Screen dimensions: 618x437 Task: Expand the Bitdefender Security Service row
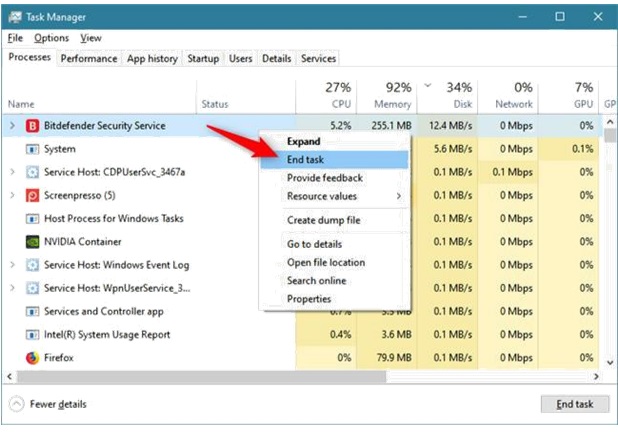tap(12, 126)
